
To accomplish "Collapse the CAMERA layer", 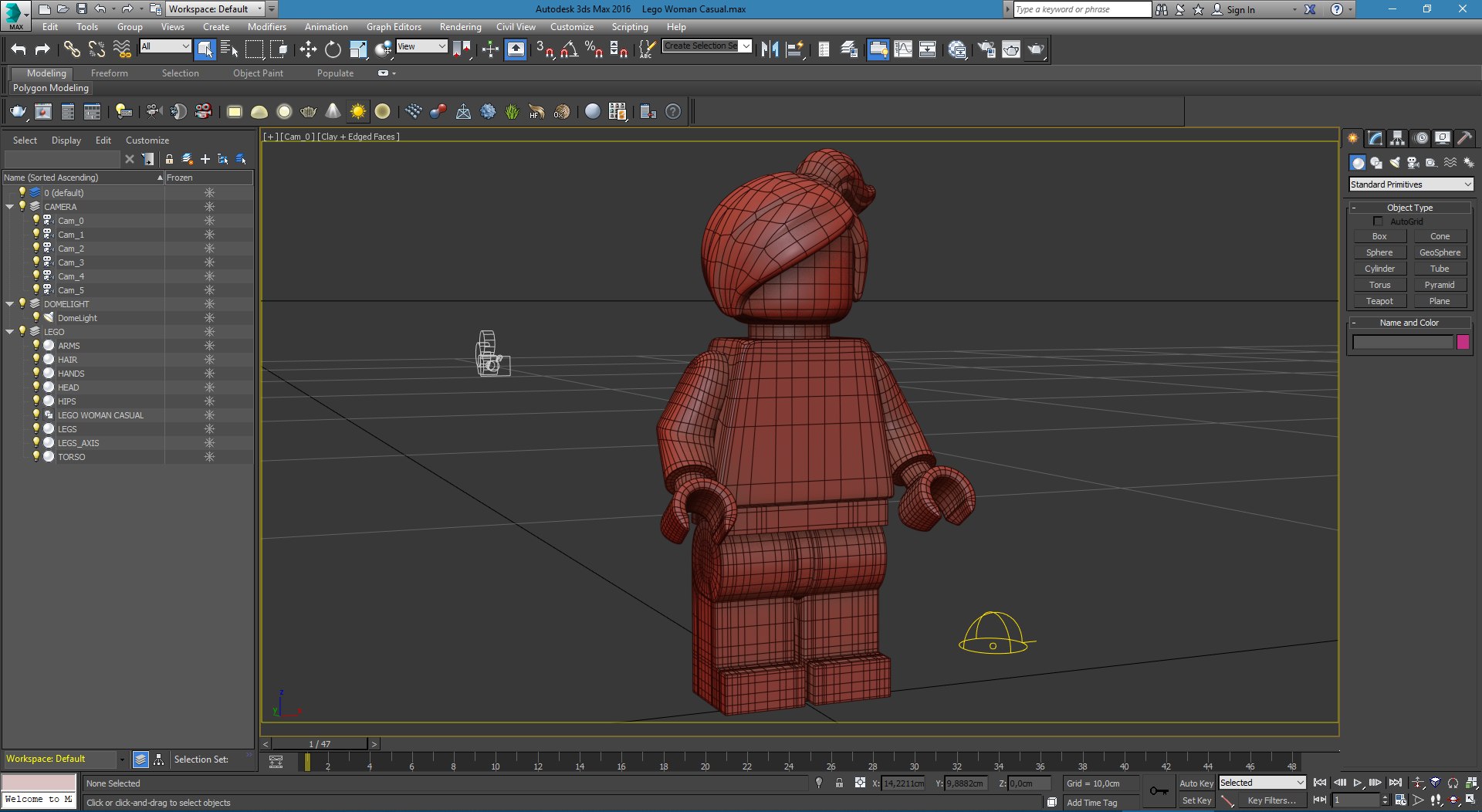I will (x=9, y=207).
